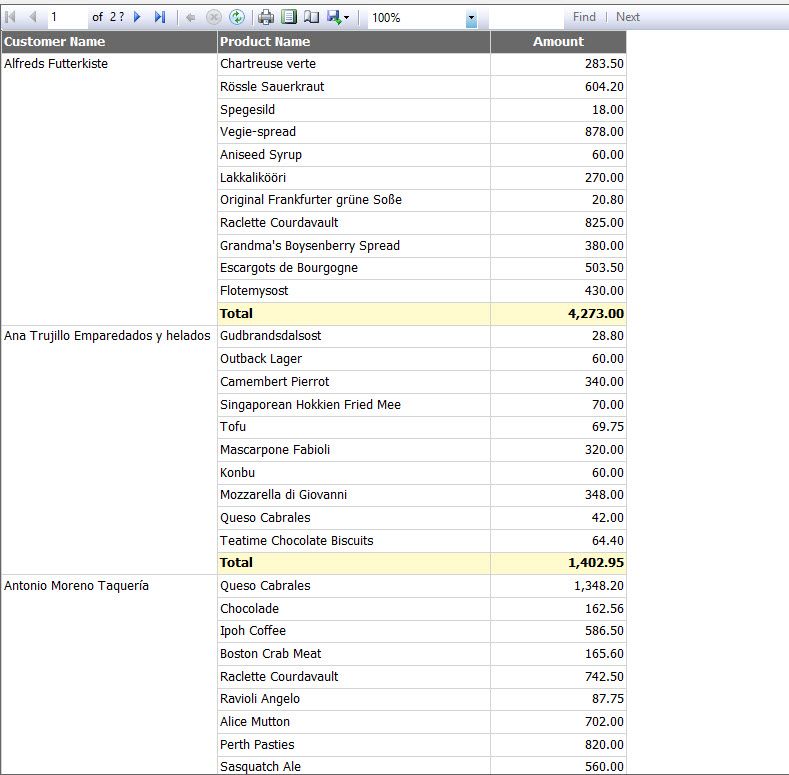This screenshot has width=789, height=775.
Task: Click the Boston Crab Meat cell
Action: pos(354,654)
